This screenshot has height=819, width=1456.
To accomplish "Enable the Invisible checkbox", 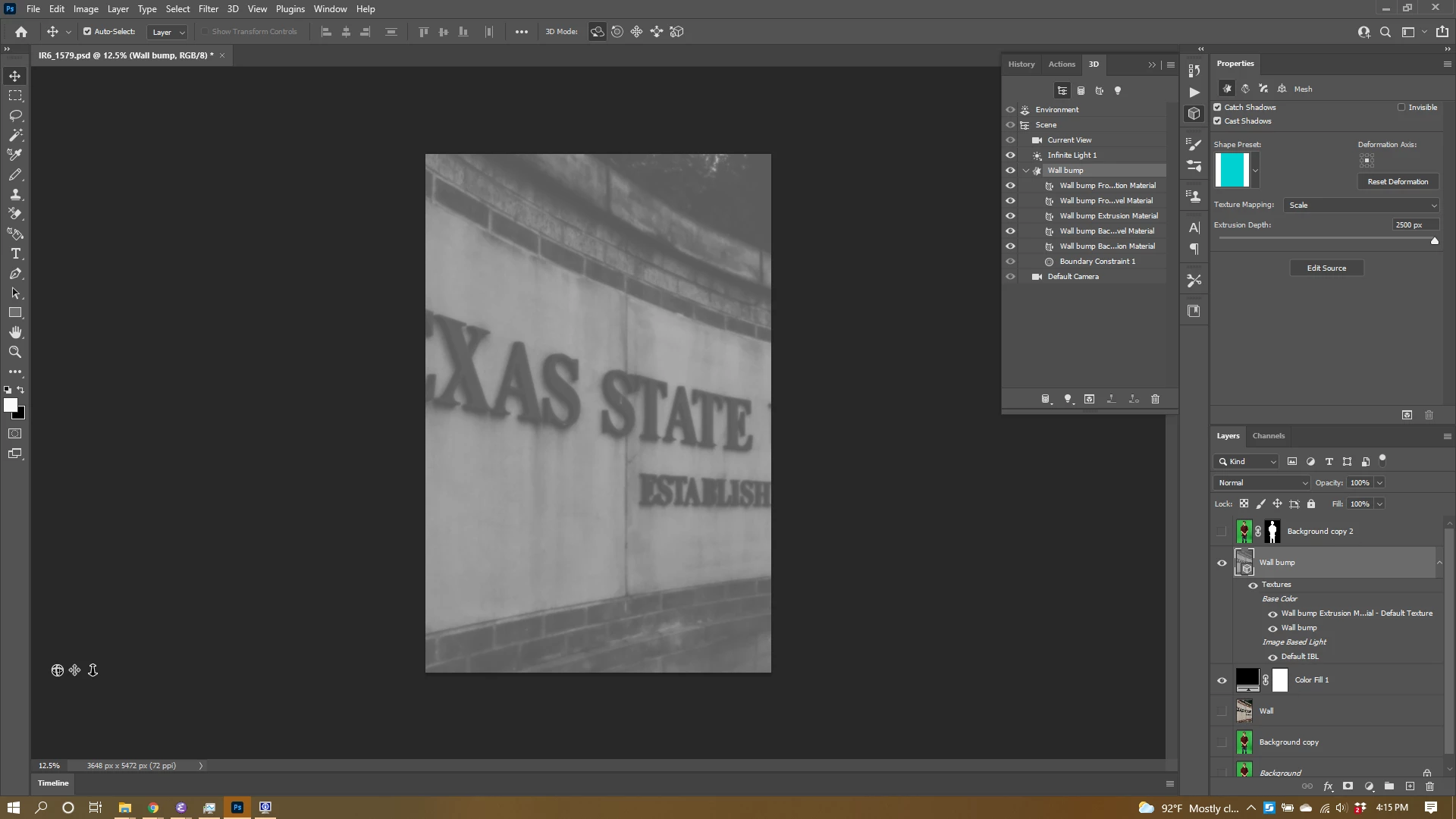I will pyautogui.click(x=1401, y=108).
